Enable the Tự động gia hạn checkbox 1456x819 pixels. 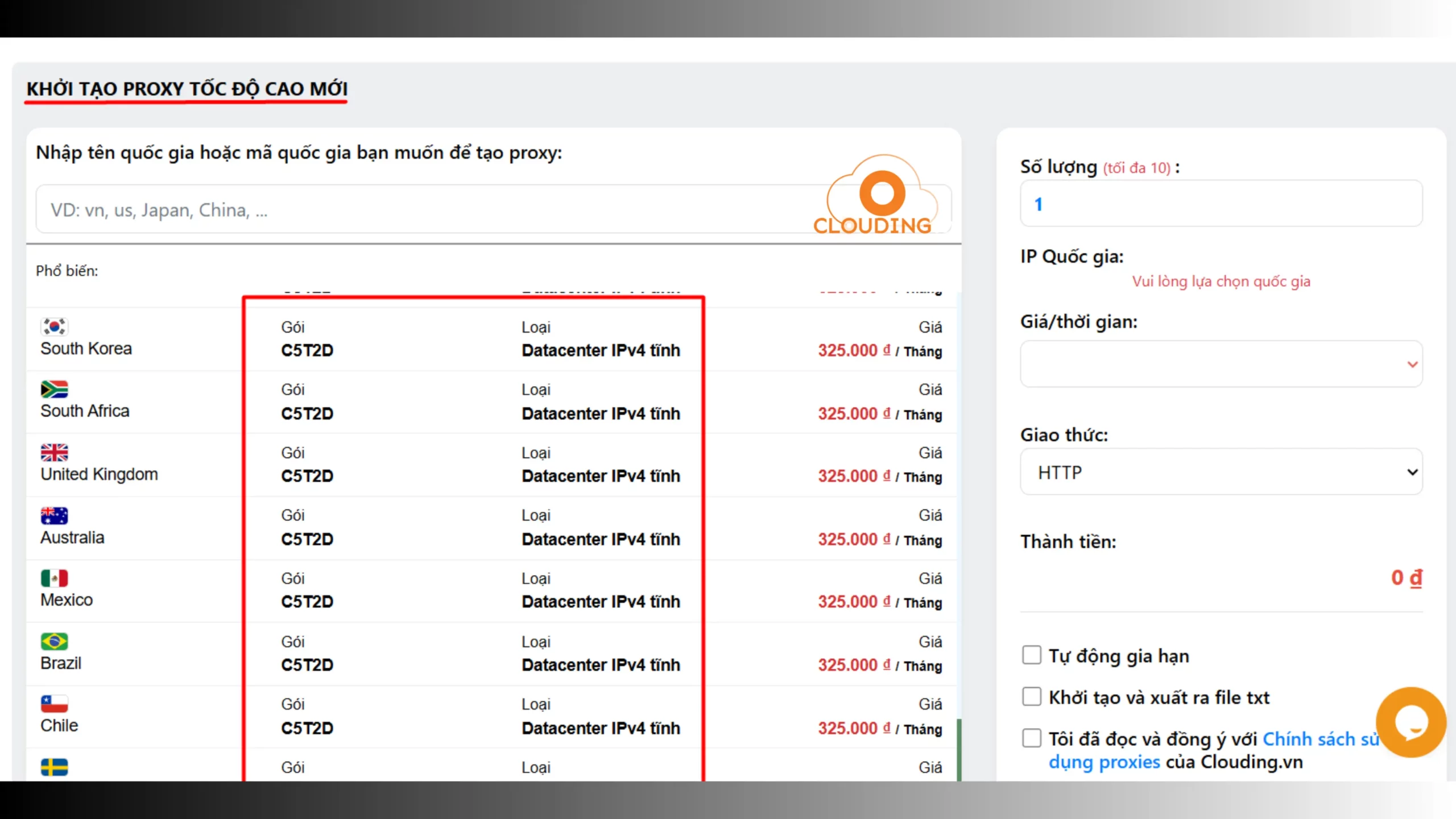coord(1032,655)
